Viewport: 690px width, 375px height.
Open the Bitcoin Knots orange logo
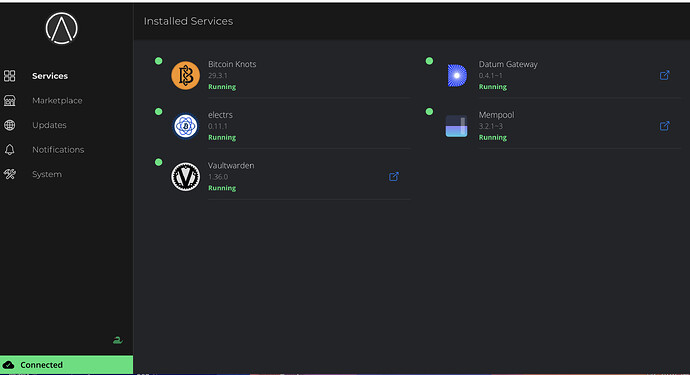point(185,75)
